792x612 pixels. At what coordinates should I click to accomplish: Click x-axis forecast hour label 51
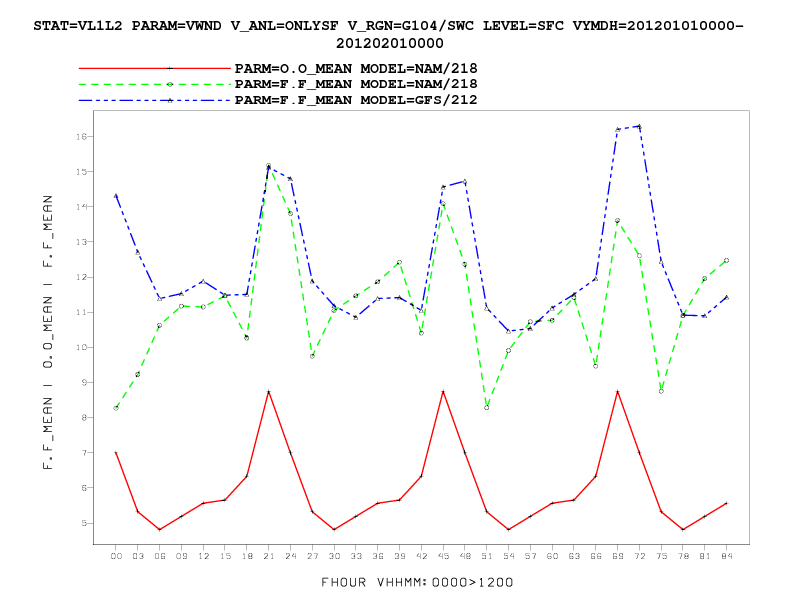(487, 556)
